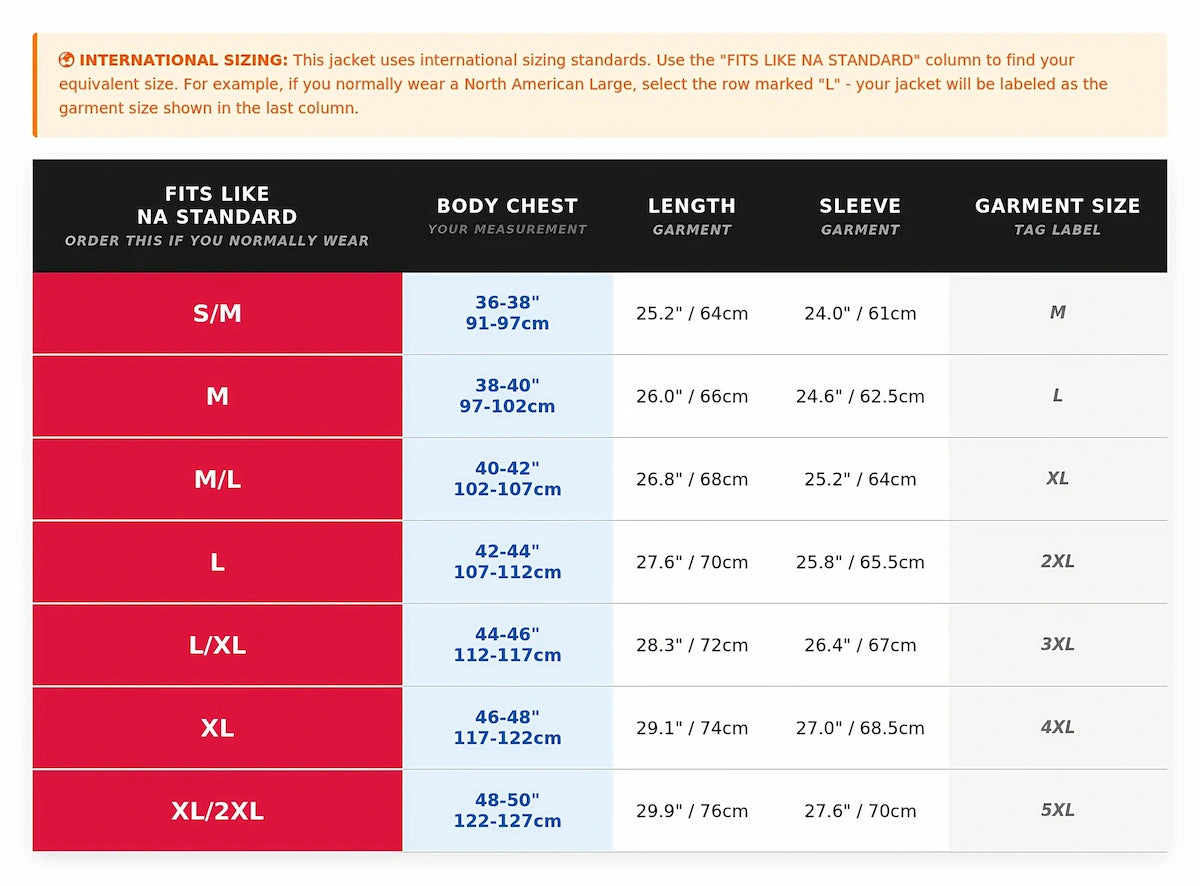Select the red M size row cell
The image size is (1200, 886).
click(x=217, y=397)
